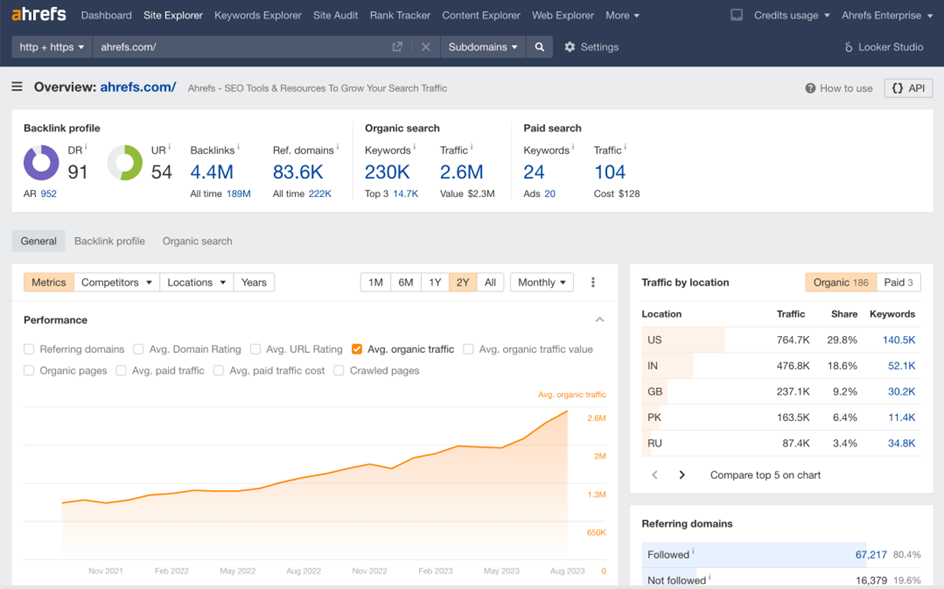Open Site Audit from top navigation
This screenshot has width=944, height=589.
click(x=335, y=15)
